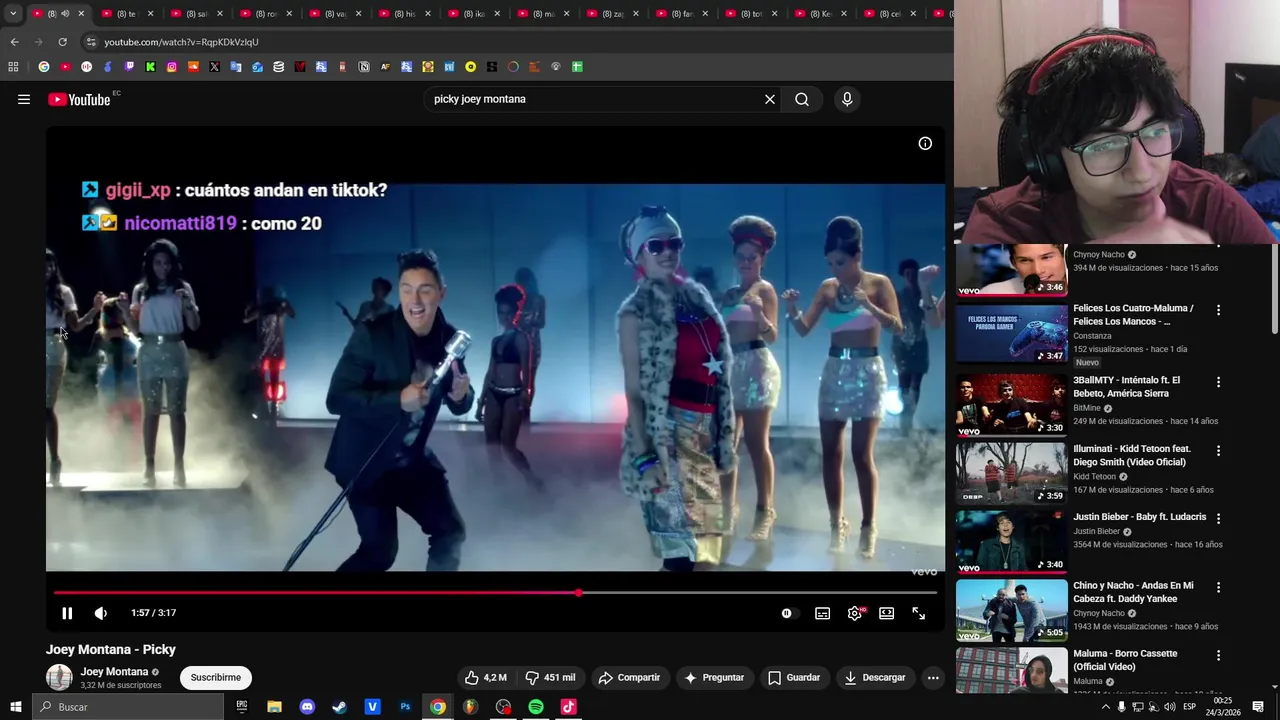Open Chino y Nacho Andas En Mi Cabeza thumbnail
Image resolution: width=1280 pixels, height=720 pixels.
1012,610
